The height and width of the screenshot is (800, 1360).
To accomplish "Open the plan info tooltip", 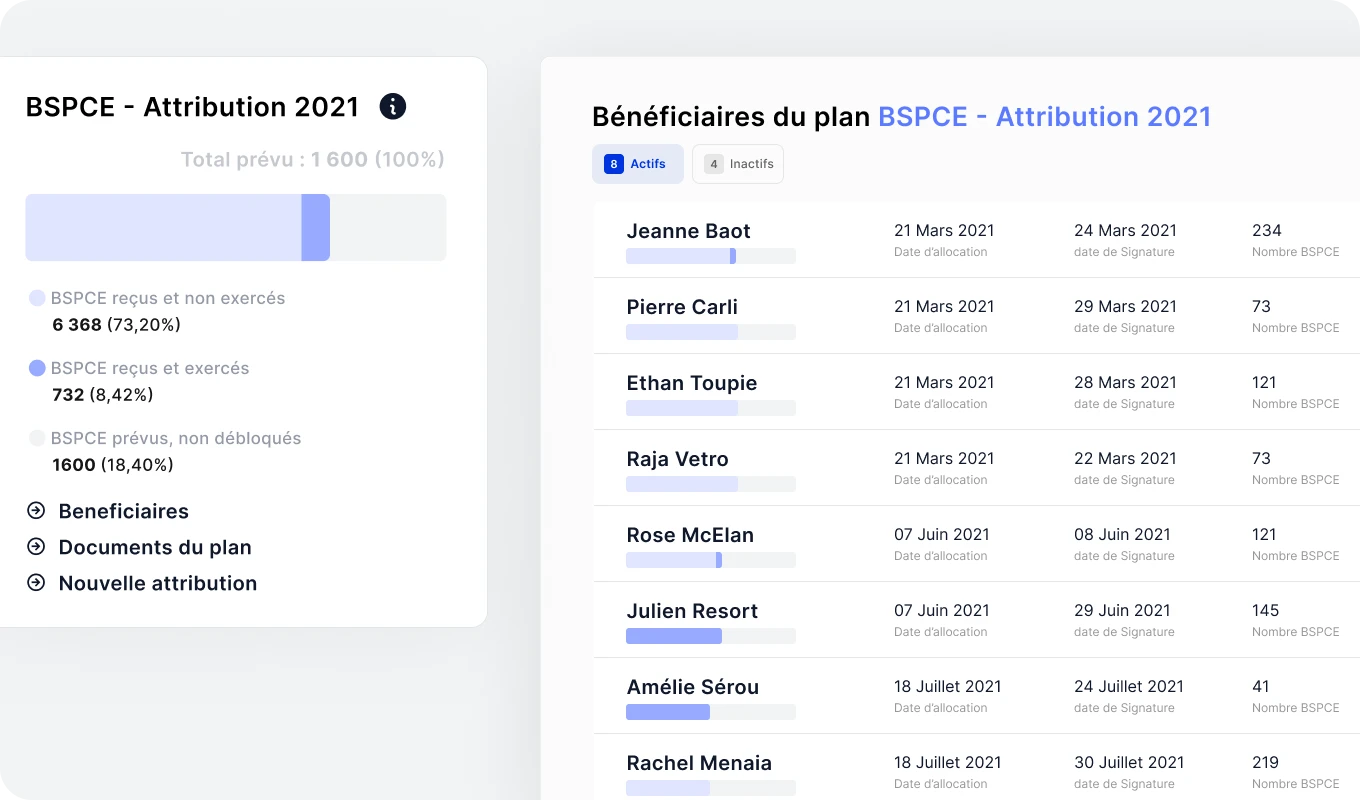I will pos(392,106).
